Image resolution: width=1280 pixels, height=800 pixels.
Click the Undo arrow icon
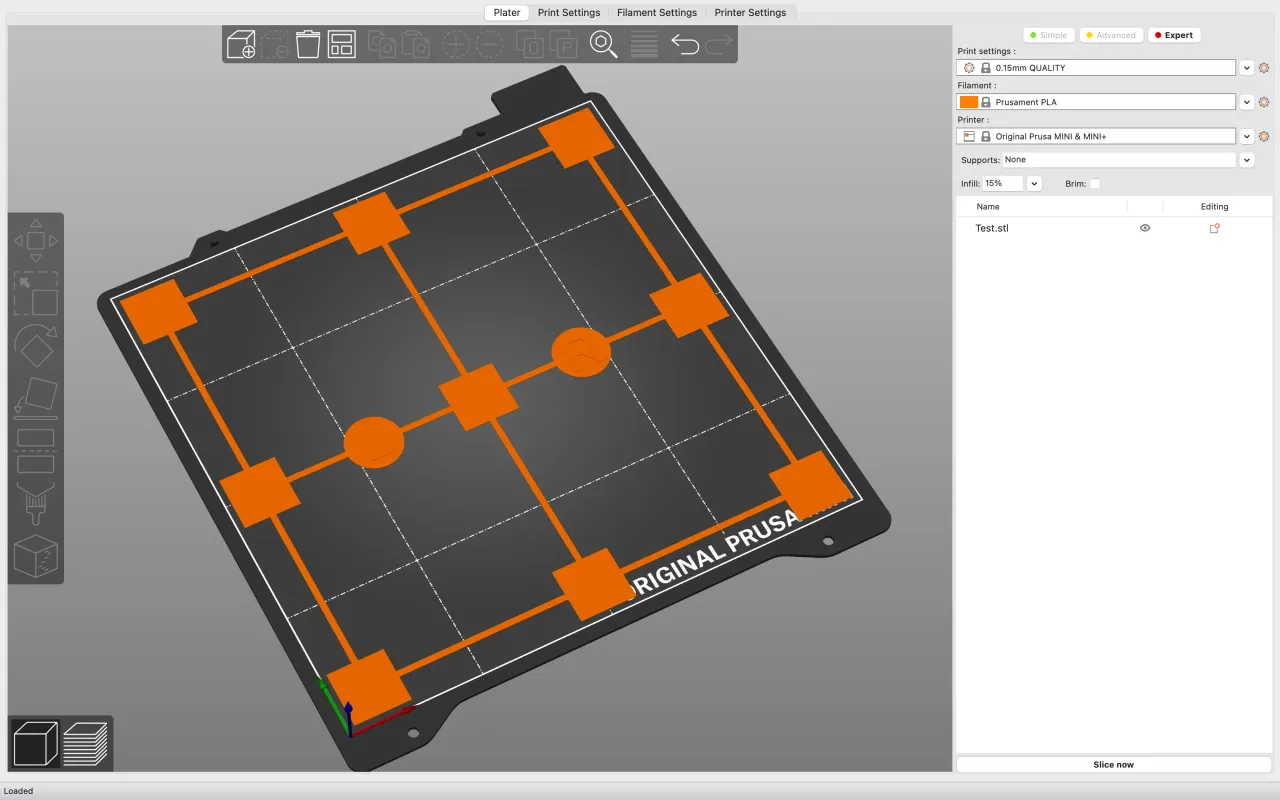pos(685,44)
